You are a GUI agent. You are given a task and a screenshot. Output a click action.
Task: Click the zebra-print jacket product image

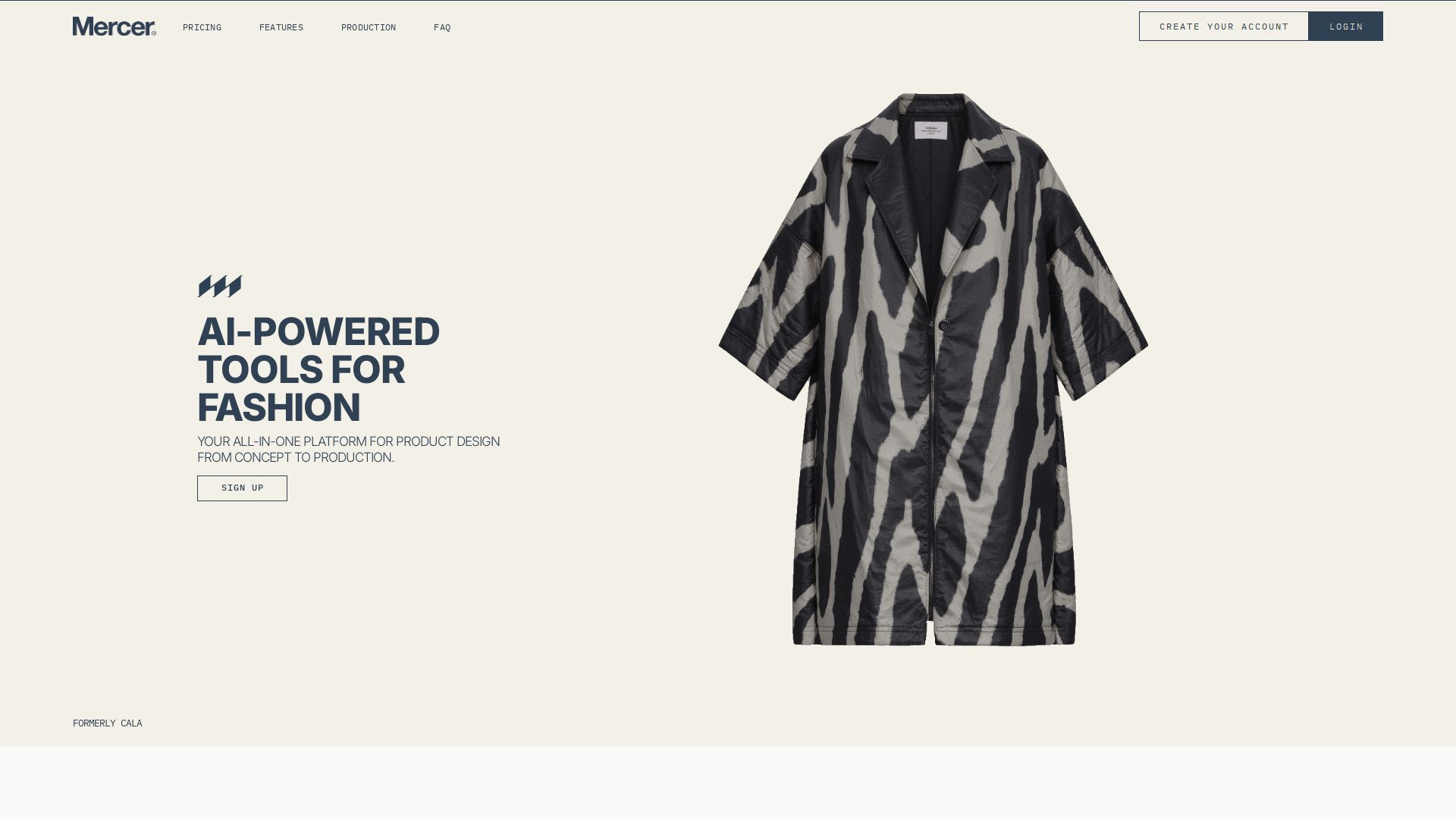934,370
